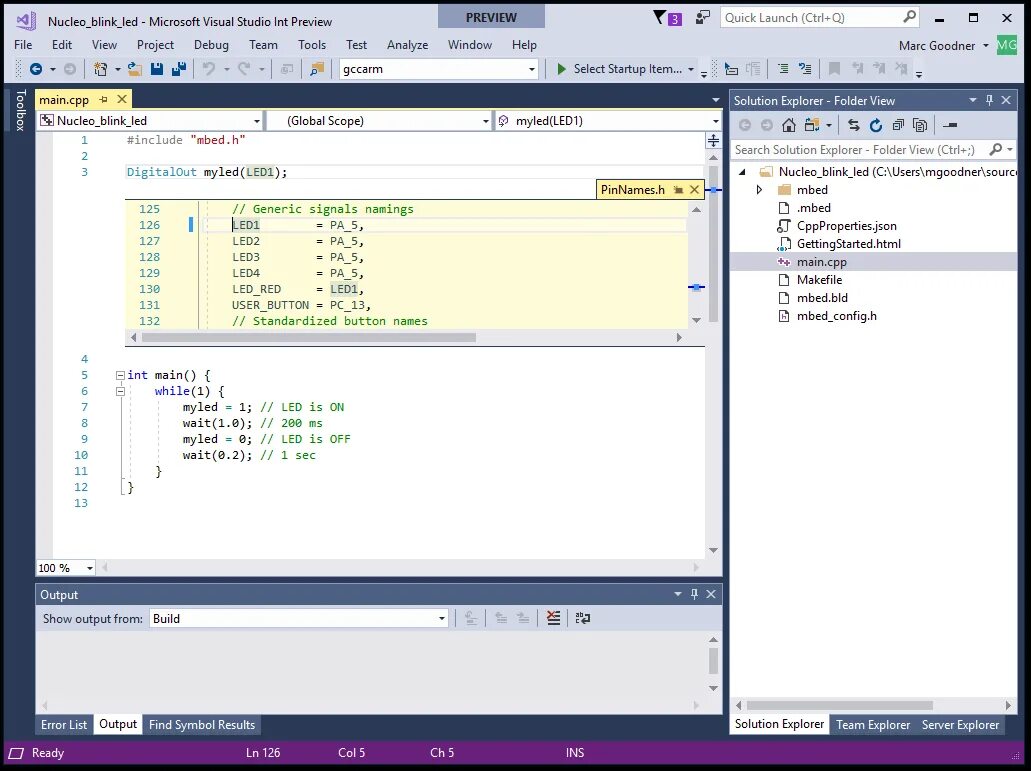Promote the PinNames.h peek to document
Screen dimensions: 1031x771
678,190
